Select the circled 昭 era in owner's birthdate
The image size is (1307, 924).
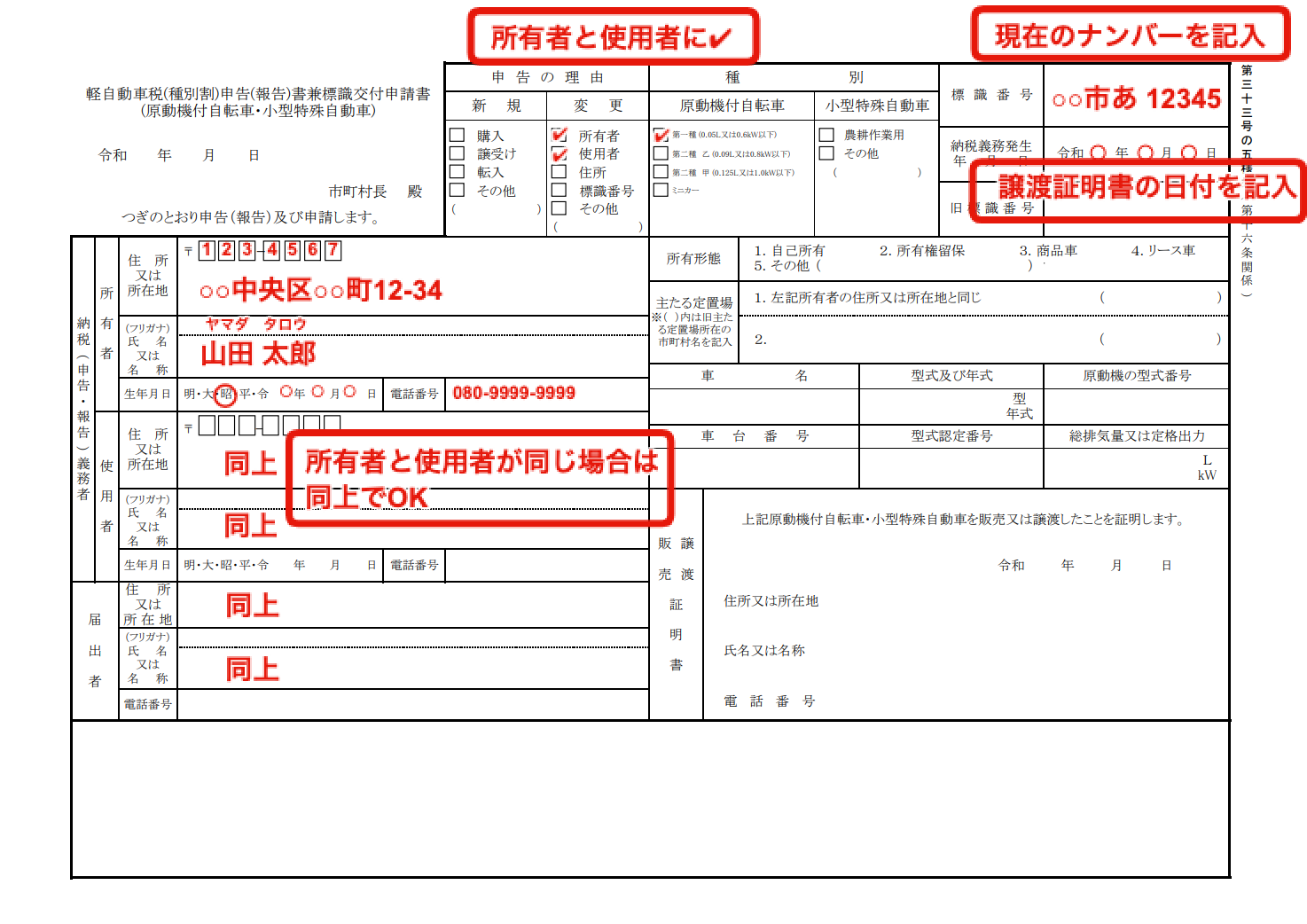(226, 394)
